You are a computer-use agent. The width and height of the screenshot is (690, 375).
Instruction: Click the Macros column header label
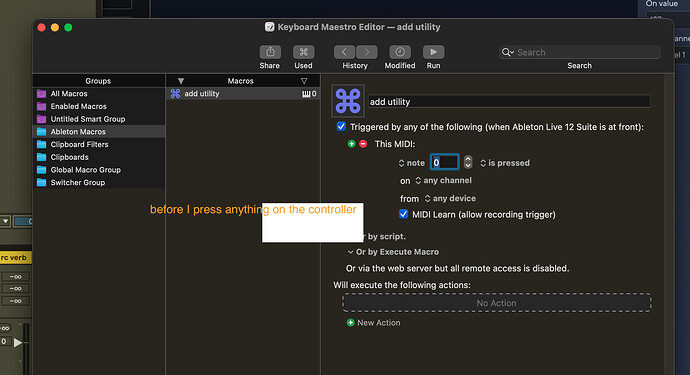click(x=240, y=81)
